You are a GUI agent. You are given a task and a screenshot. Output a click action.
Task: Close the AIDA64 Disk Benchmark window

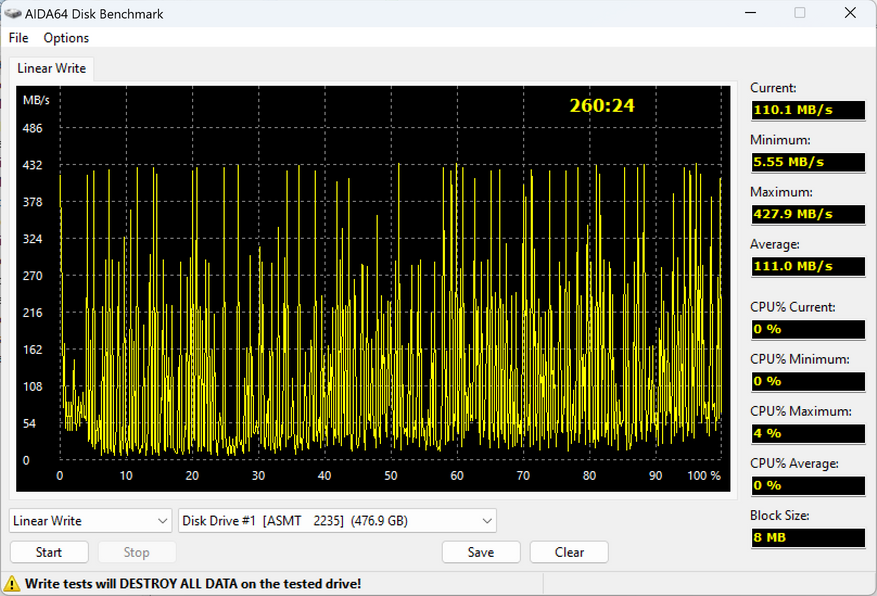[849, 13]
